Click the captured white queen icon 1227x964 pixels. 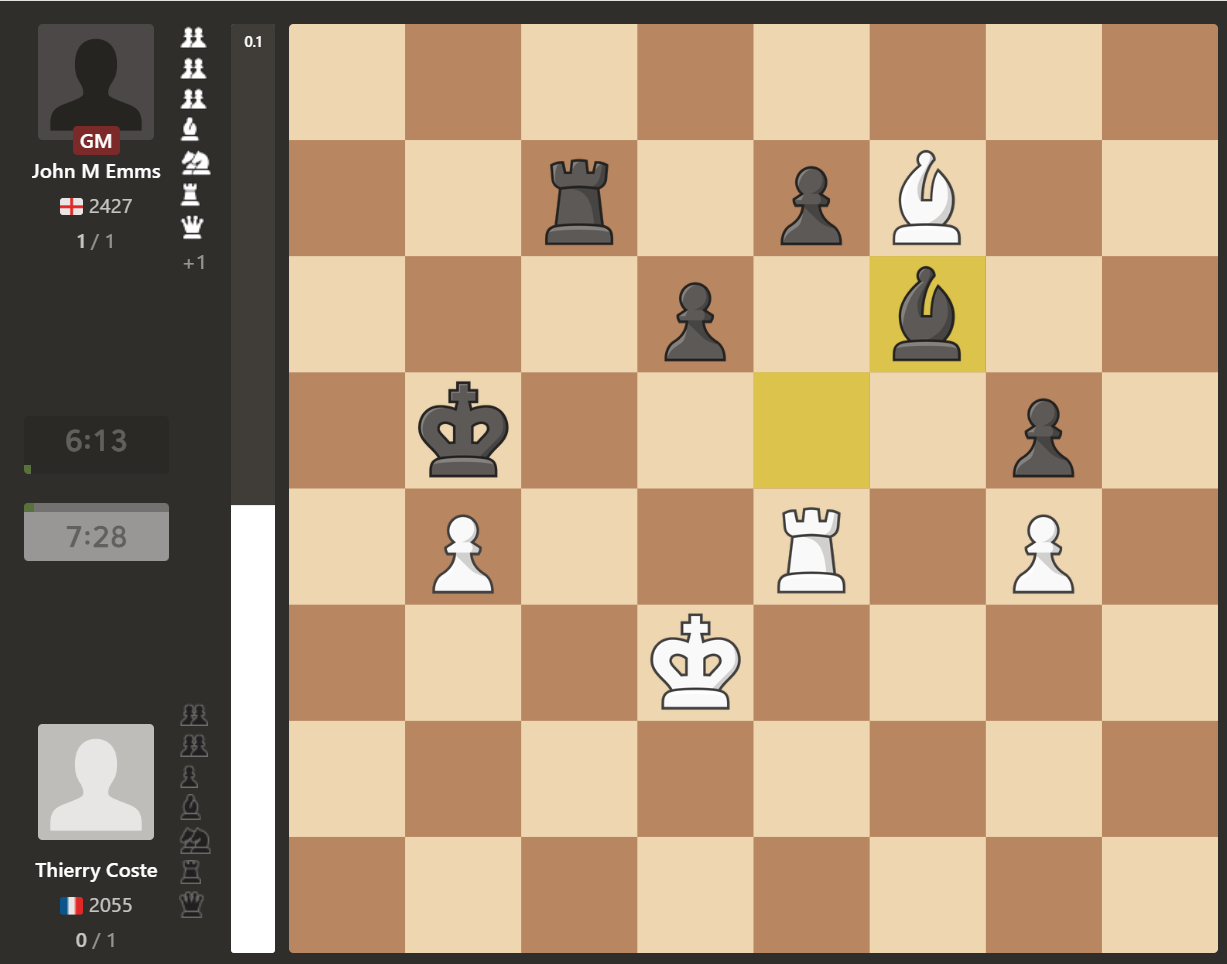coord(192,227)
